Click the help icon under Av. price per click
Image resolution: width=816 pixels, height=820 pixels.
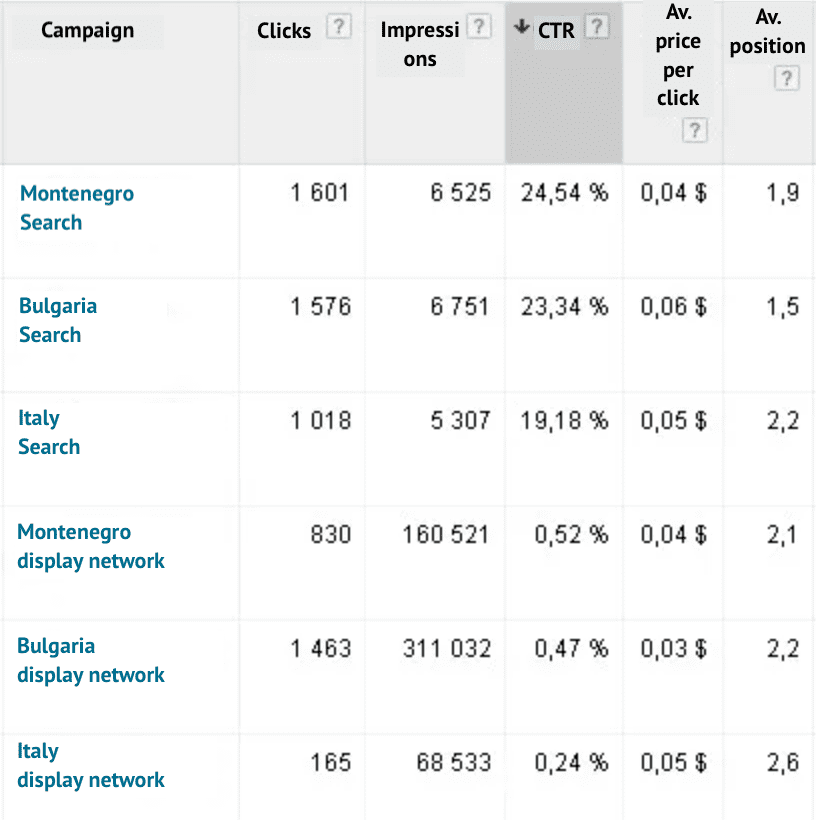tap(695, 130)
